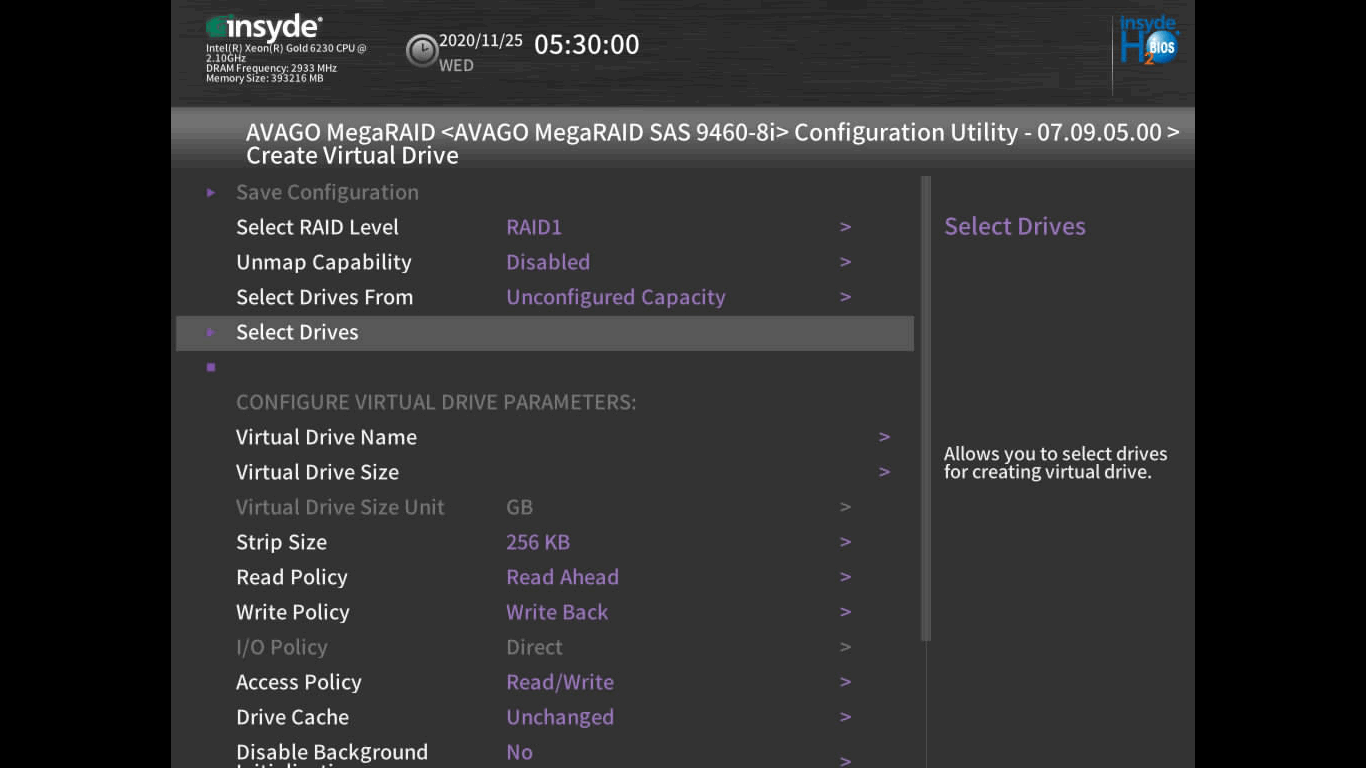Viewport: 1366px width, 768px height.
Task: Change Write Policy from Write Back
Action: (x=556, y=612)
